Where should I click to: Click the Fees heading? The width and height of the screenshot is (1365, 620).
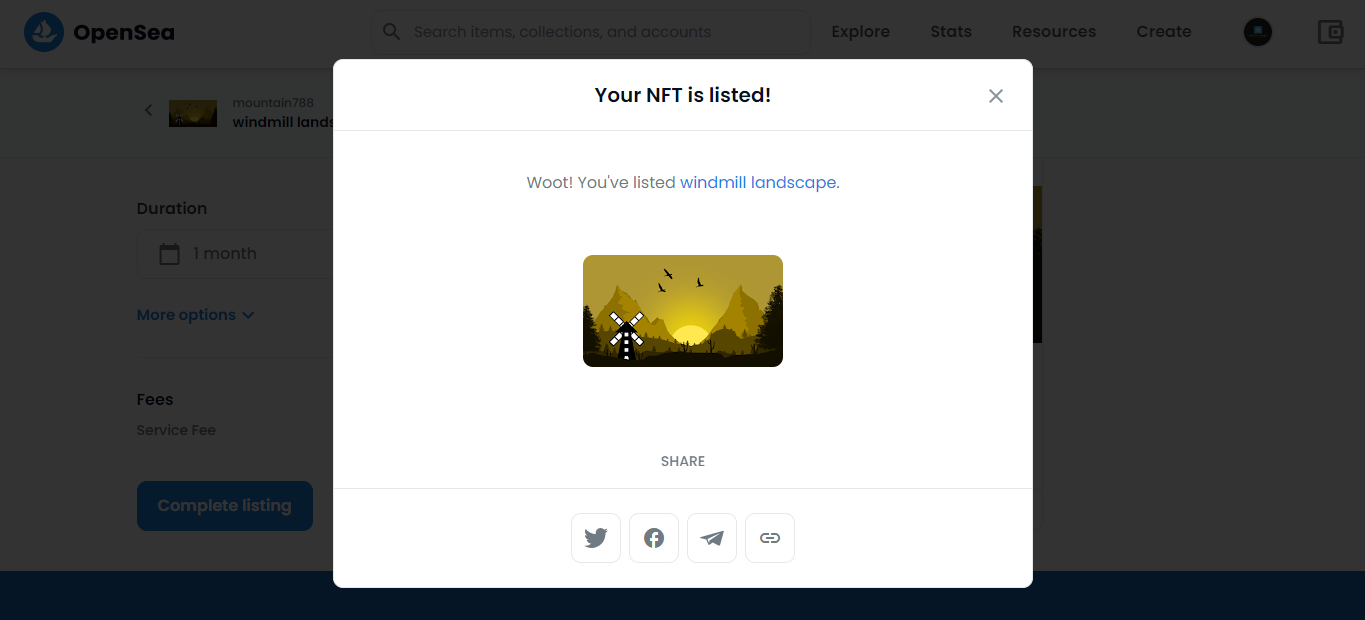click(x=155, y=399)
